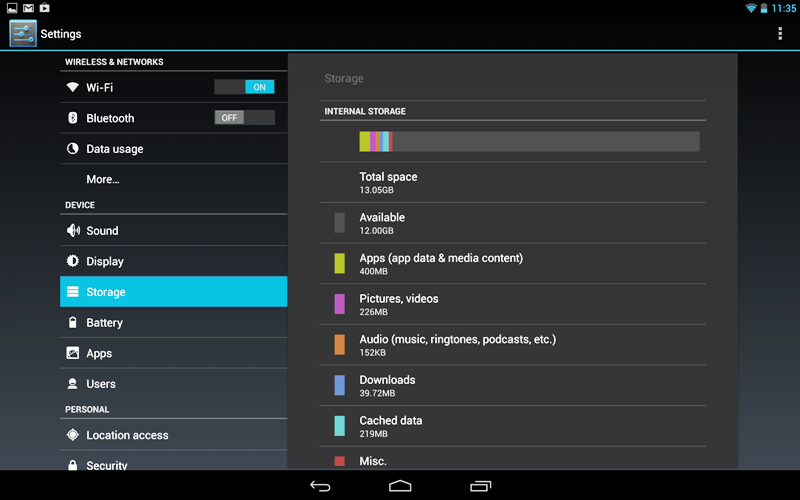
Task: Tap the status bar battery indicator
Action: pos(764,8)
